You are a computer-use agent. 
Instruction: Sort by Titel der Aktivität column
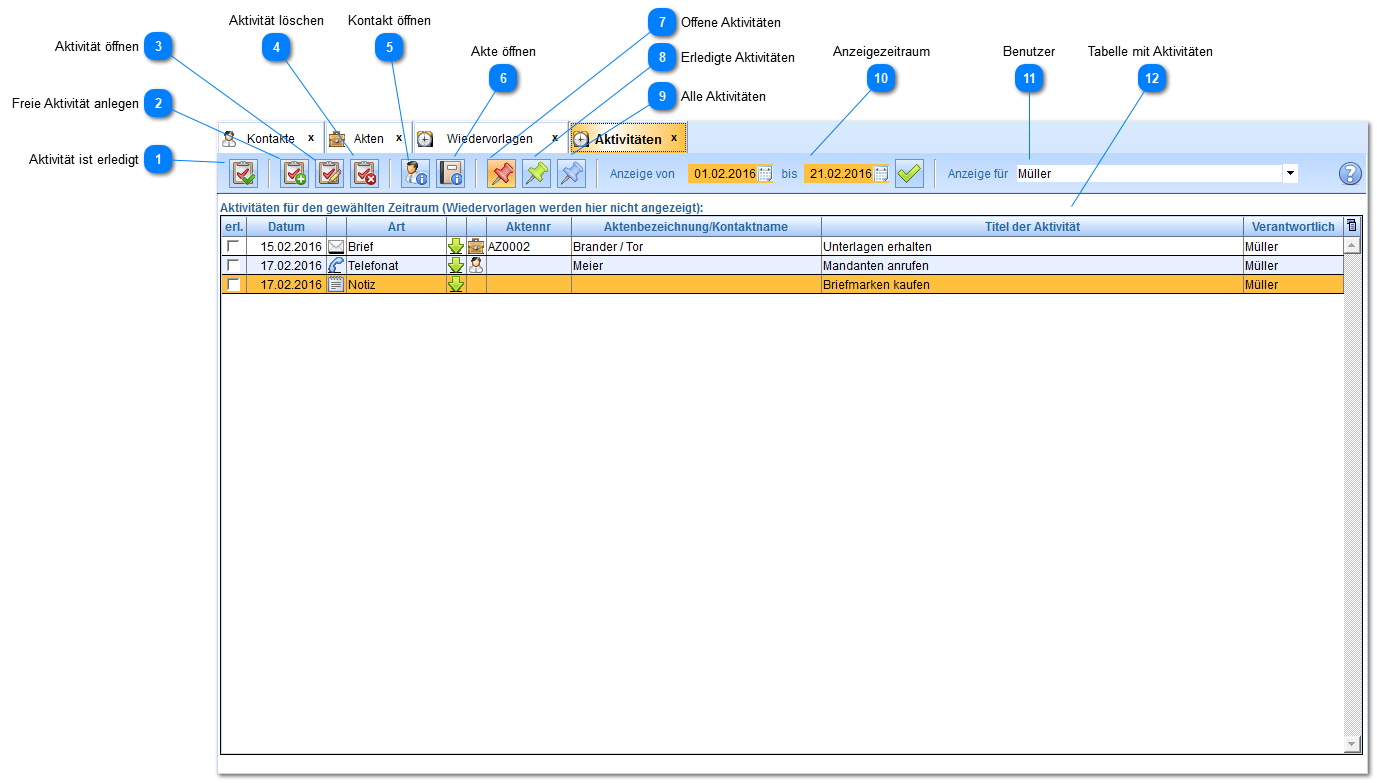[x=1032, y=227]
